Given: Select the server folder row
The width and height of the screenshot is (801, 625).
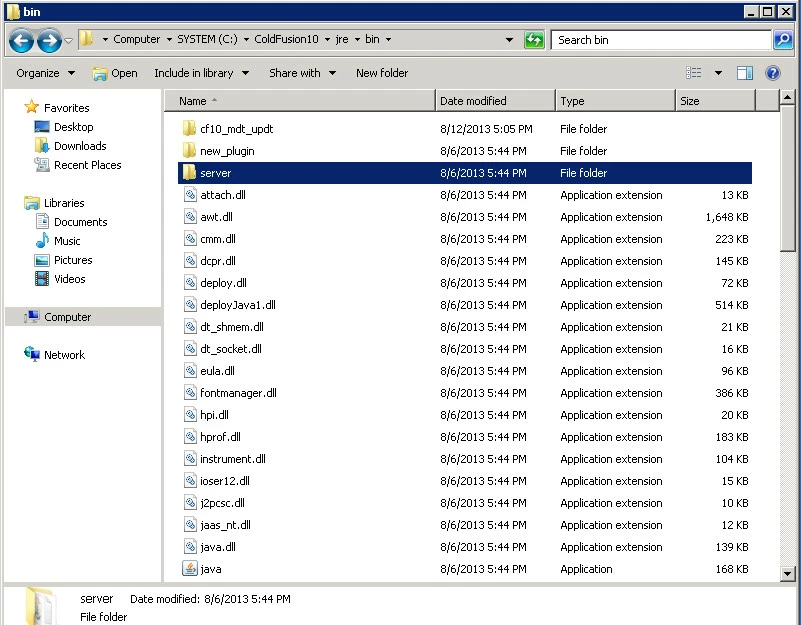Looking at the screenshot, I should (465, 173).
